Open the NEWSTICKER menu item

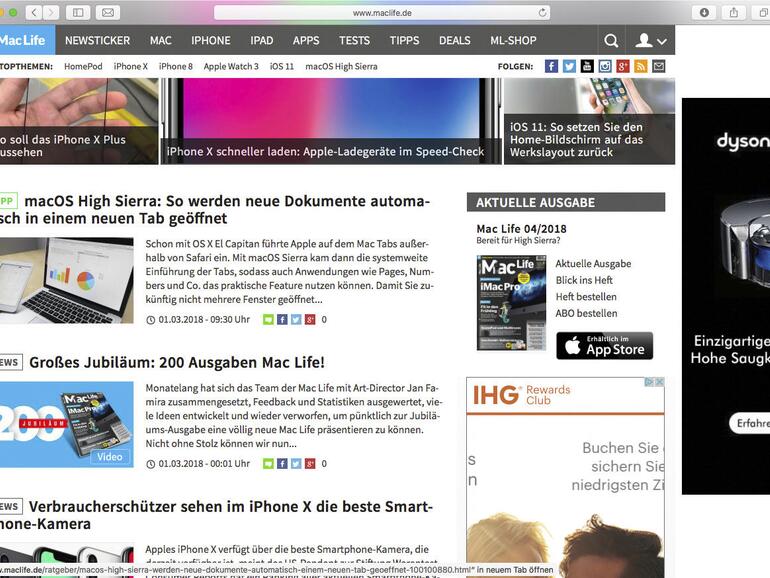pos(97,40)
